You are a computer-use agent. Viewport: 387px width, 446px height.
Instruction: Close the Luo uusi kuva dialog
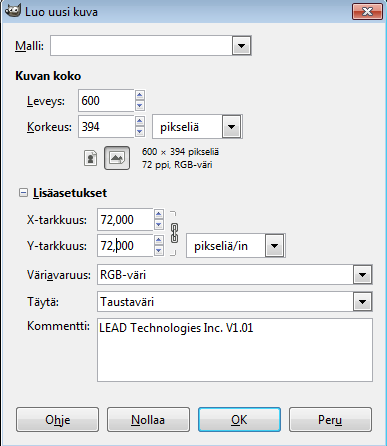pyautogui.click(x=367, y=12)
